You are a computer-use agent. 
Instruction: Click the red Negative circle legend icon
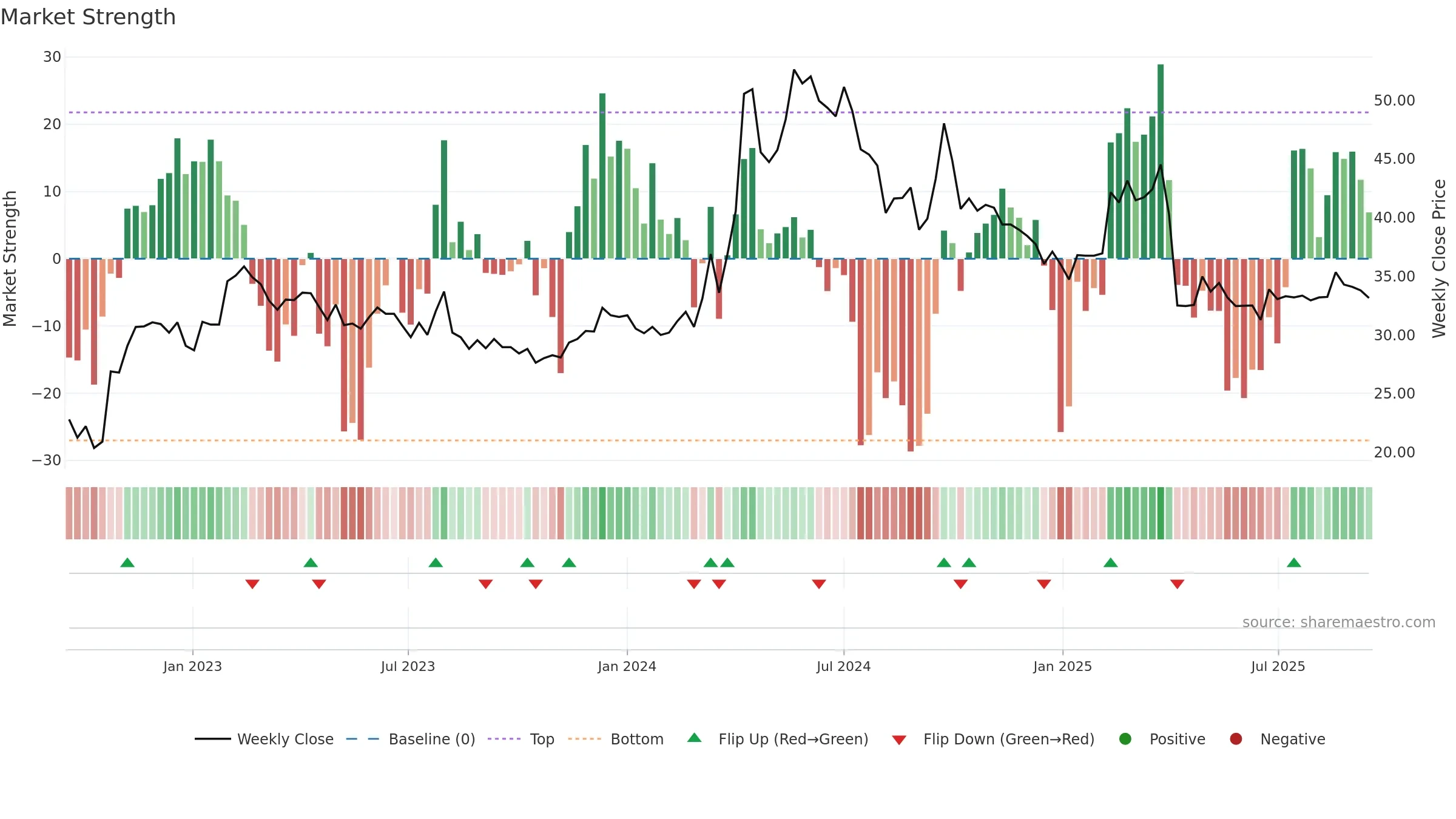(1236, 739)
